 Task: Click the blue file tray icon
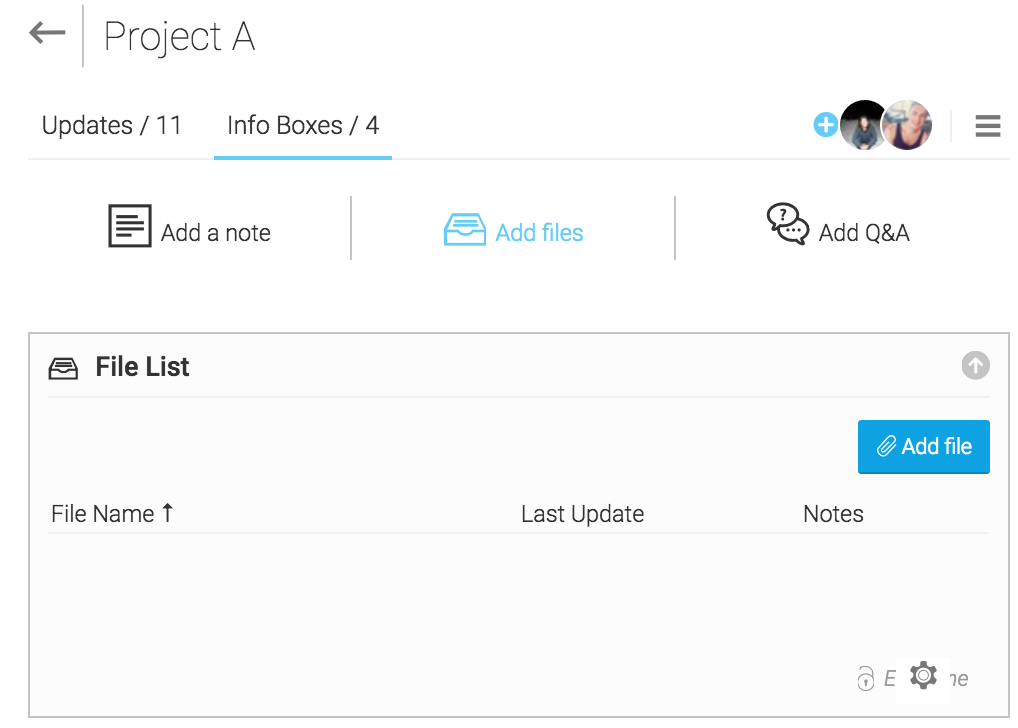point(465,230)
